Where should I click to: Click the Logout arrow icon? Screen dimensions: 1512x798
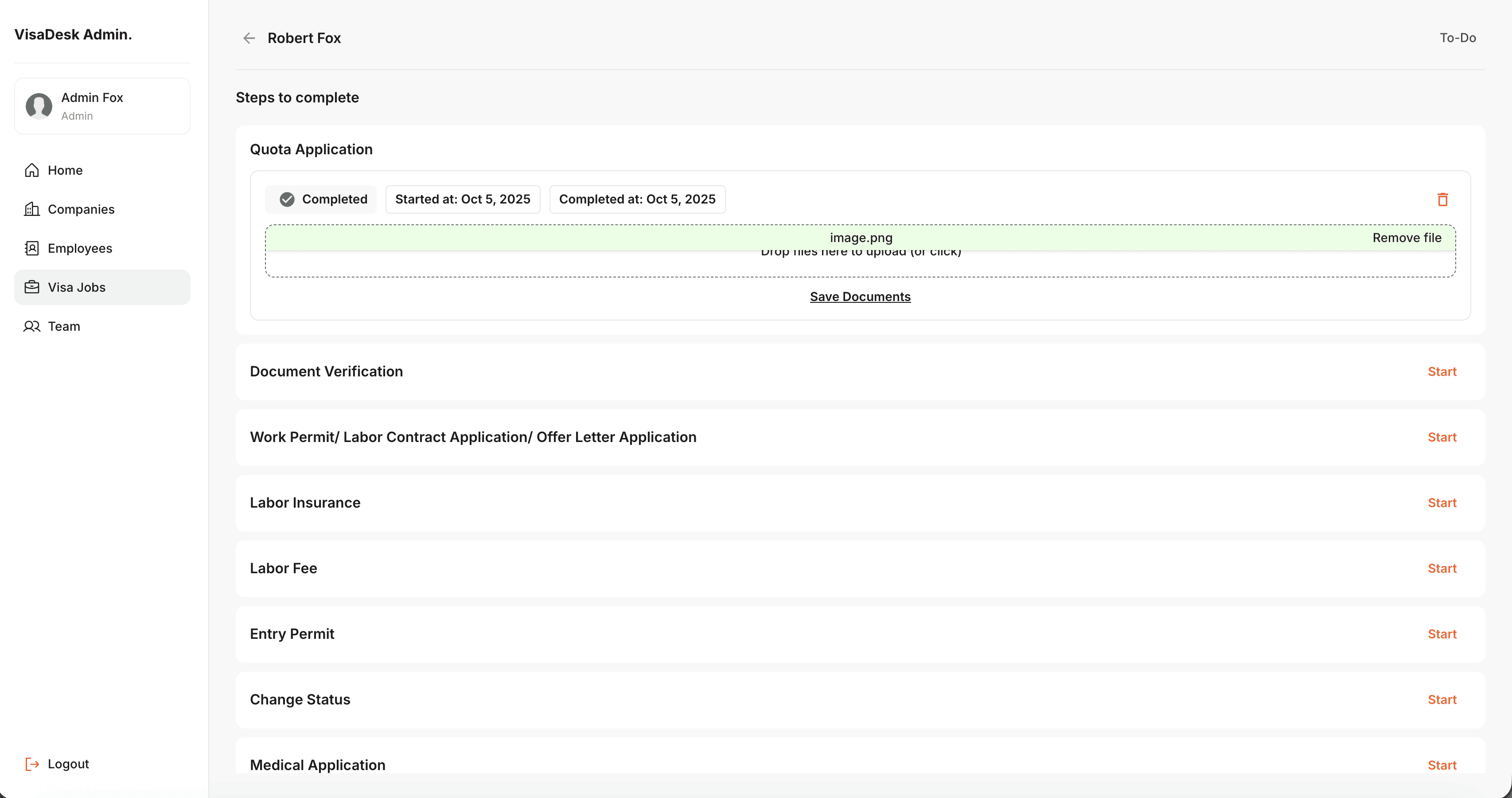coord(32,764)
